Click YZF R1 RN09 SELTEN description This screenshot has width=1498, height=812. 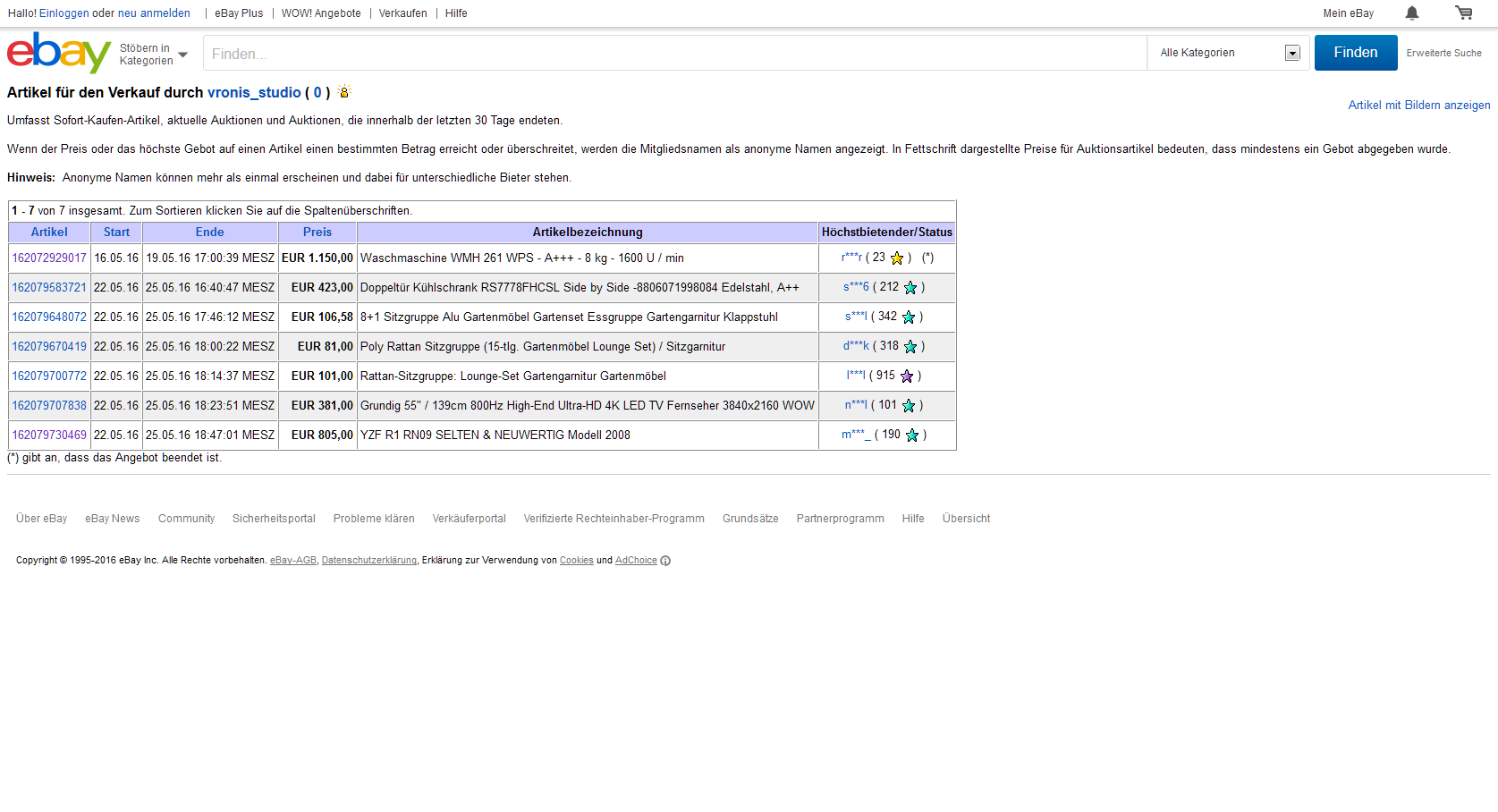pos(495,435)
